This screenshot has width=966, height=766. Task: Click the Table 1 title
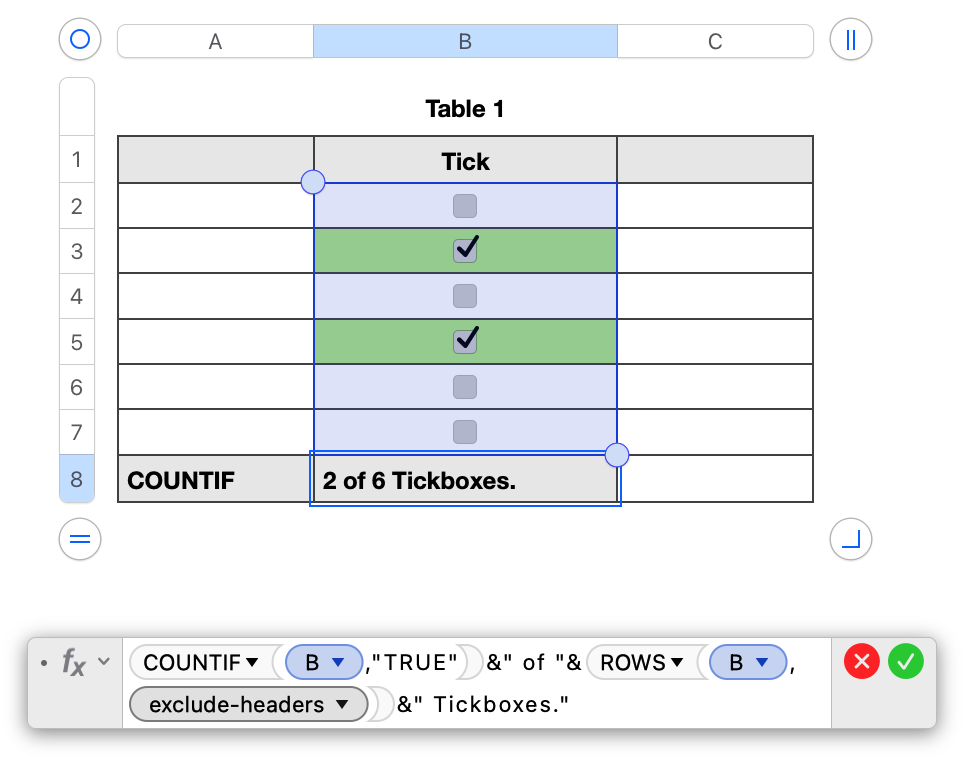(465, 109)
